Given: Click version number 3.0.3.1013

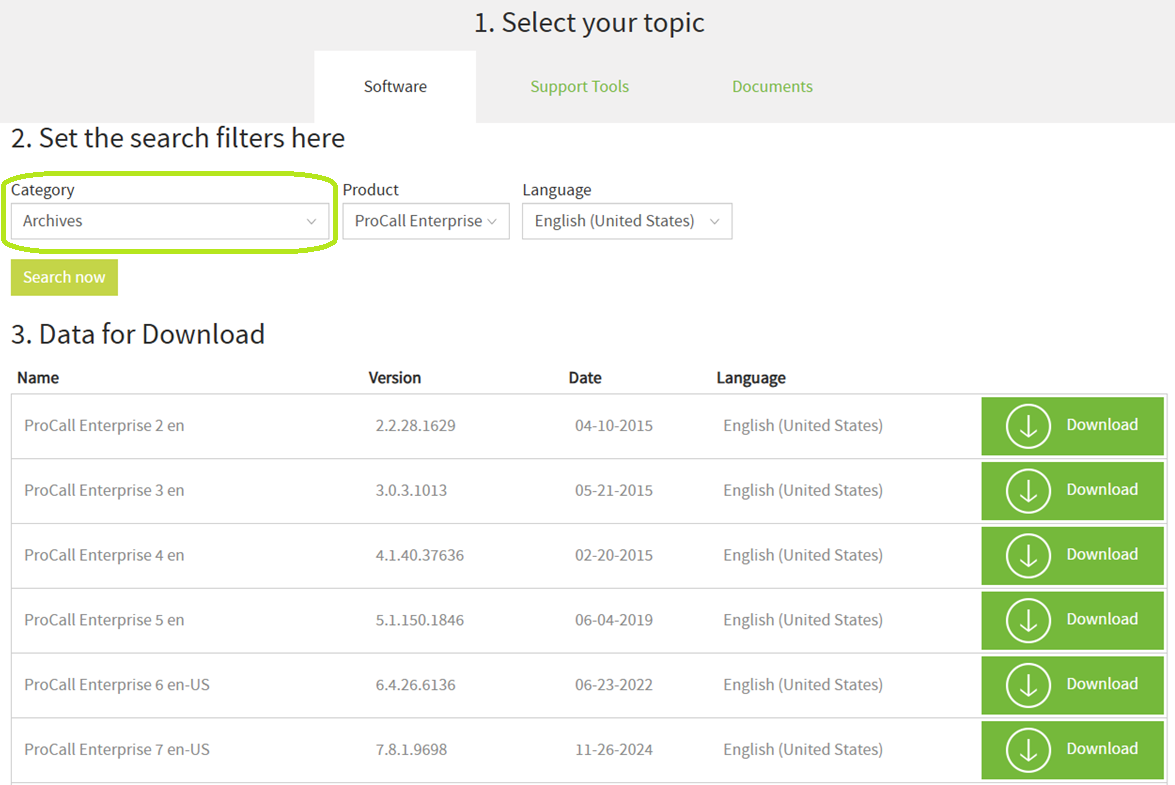Looking at the screenshot, I should [411, 491].
